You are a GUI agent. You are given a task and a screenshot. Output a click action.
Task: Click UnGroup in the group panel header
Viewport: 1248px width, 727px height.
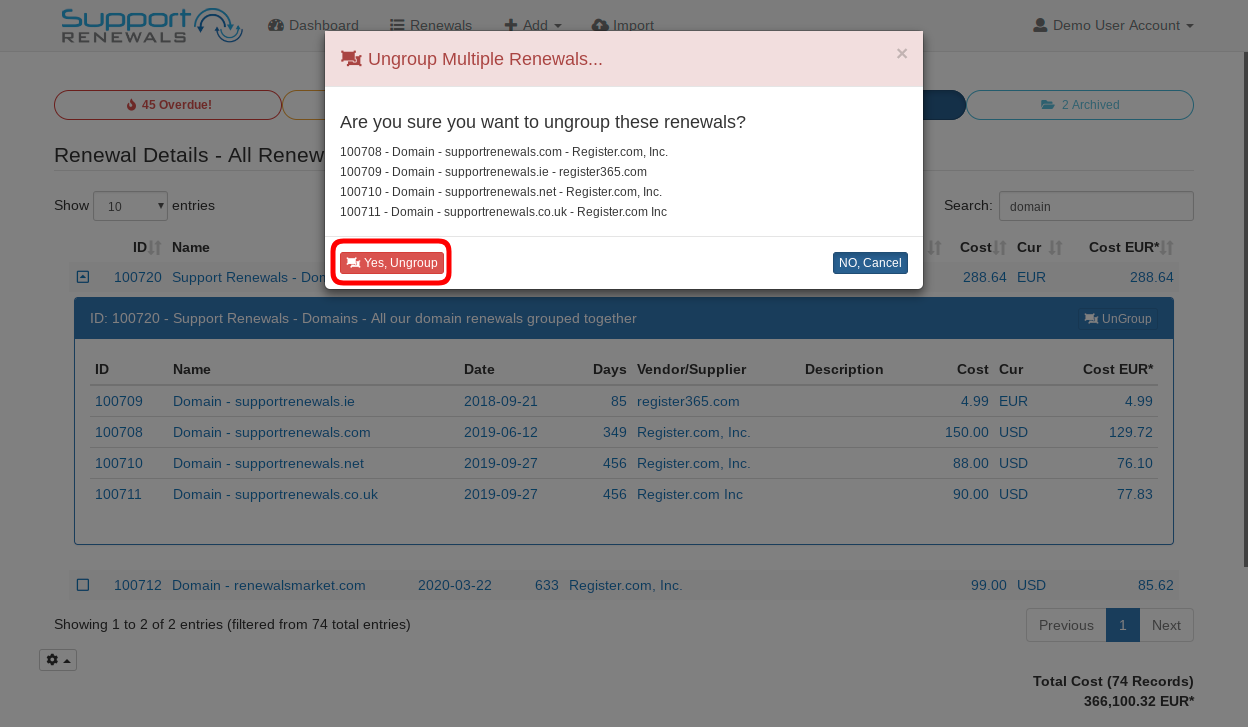(1118, 319)
